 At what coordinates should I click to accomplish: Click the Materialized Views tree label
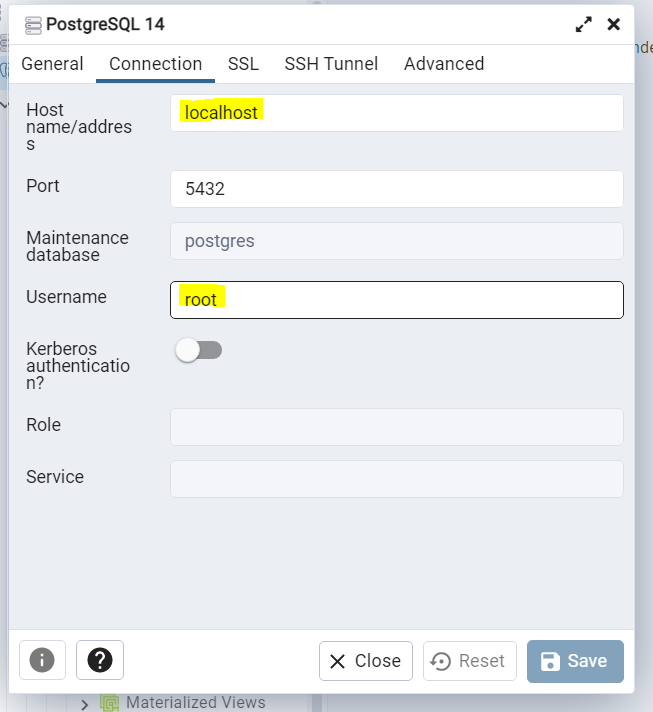[196, 702]
